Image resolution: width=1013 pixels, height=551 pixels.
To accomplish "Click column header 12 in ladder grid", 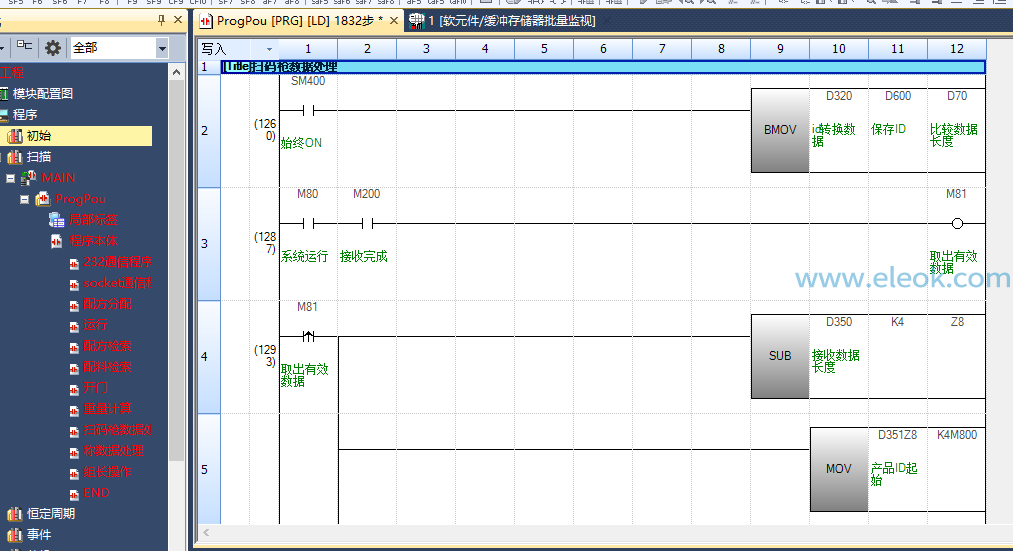I will point(957,49).
